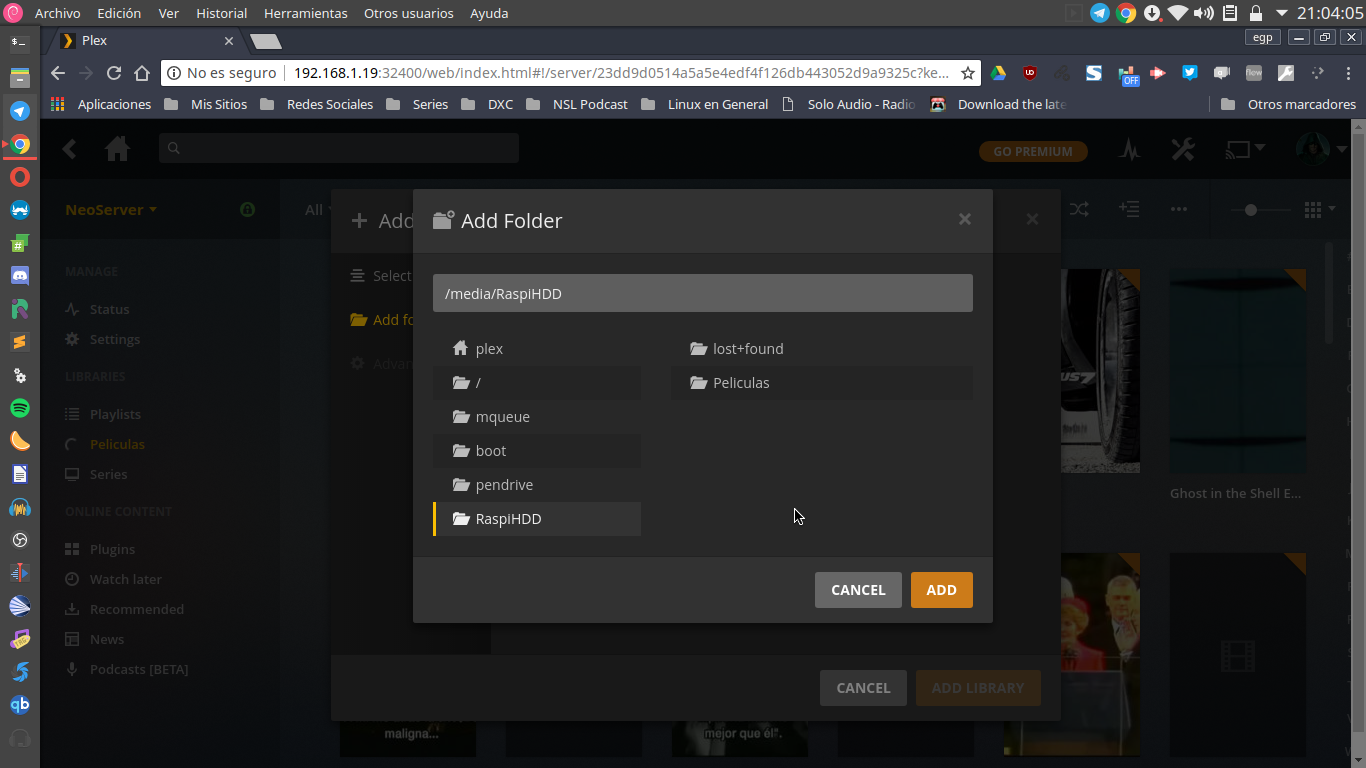
Task: Reload the page with refresh icon
Action: click(x=114, y=73)
